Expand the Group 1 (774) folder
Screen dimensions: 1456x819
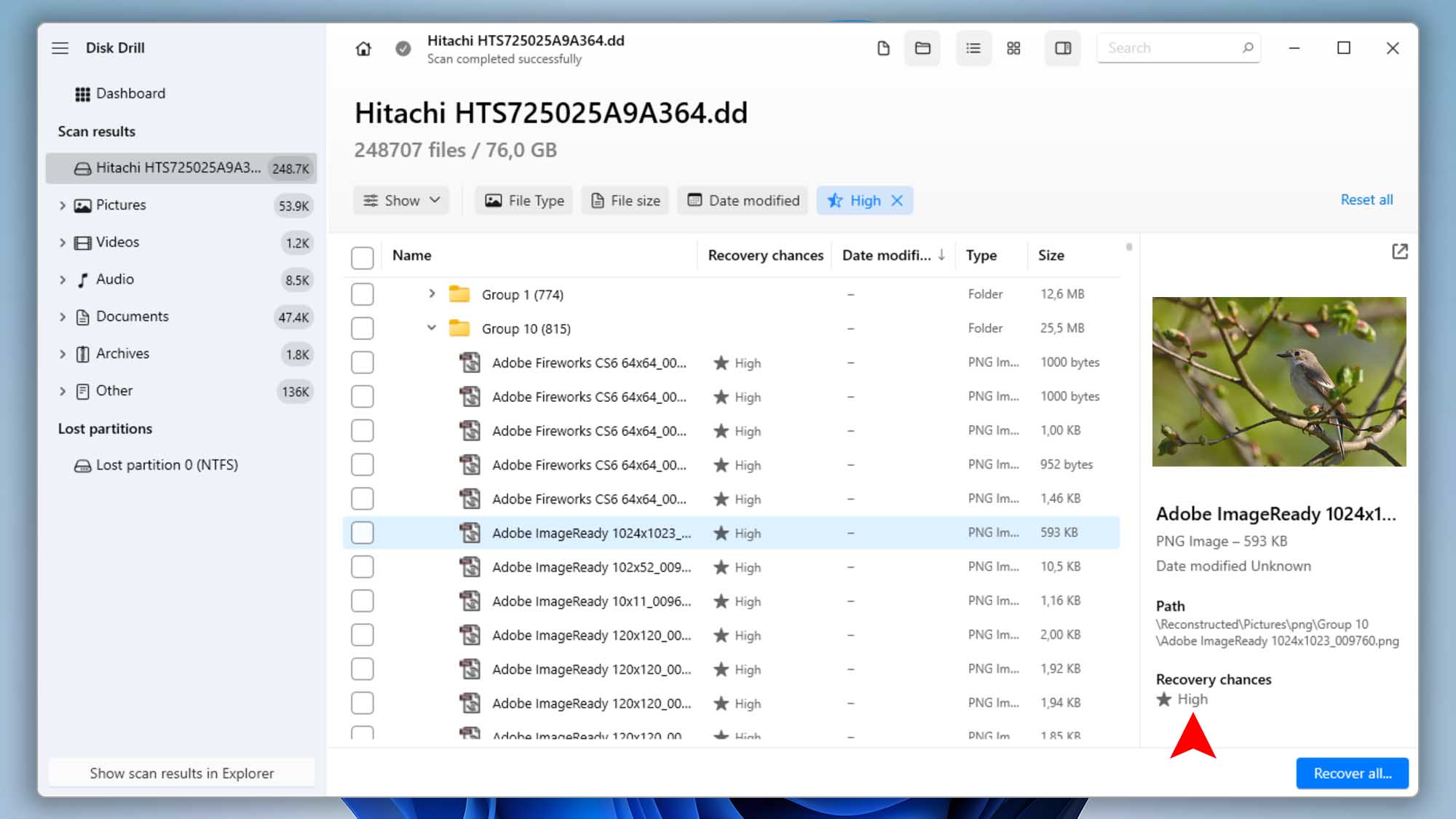(432, 293)
